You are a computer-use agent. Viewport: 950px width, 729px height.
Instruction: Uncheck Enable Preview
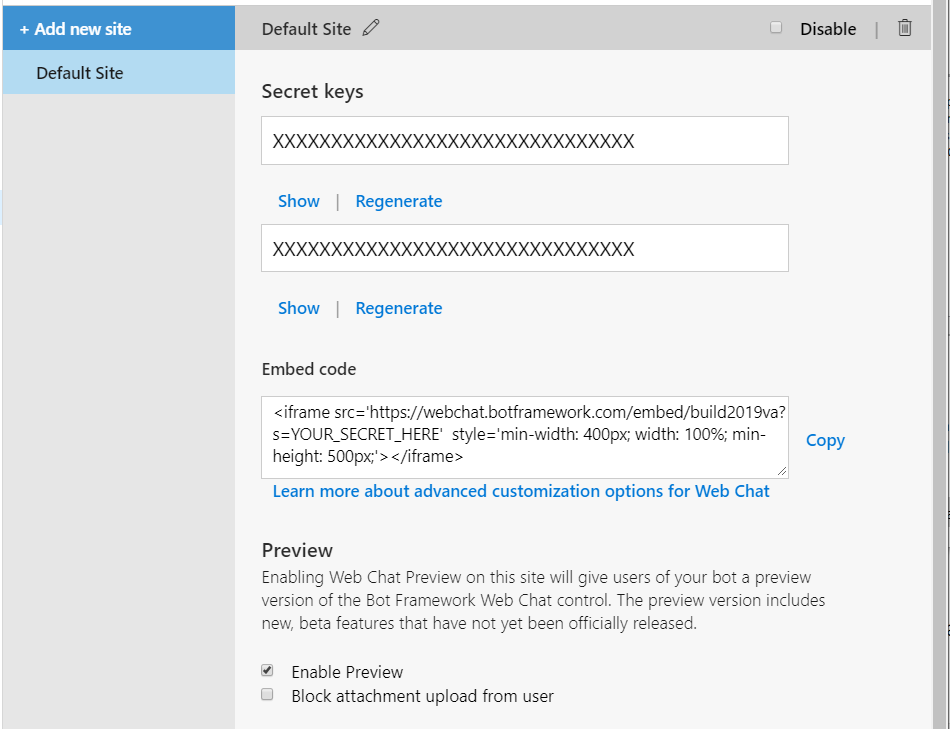tap(267, 671)
